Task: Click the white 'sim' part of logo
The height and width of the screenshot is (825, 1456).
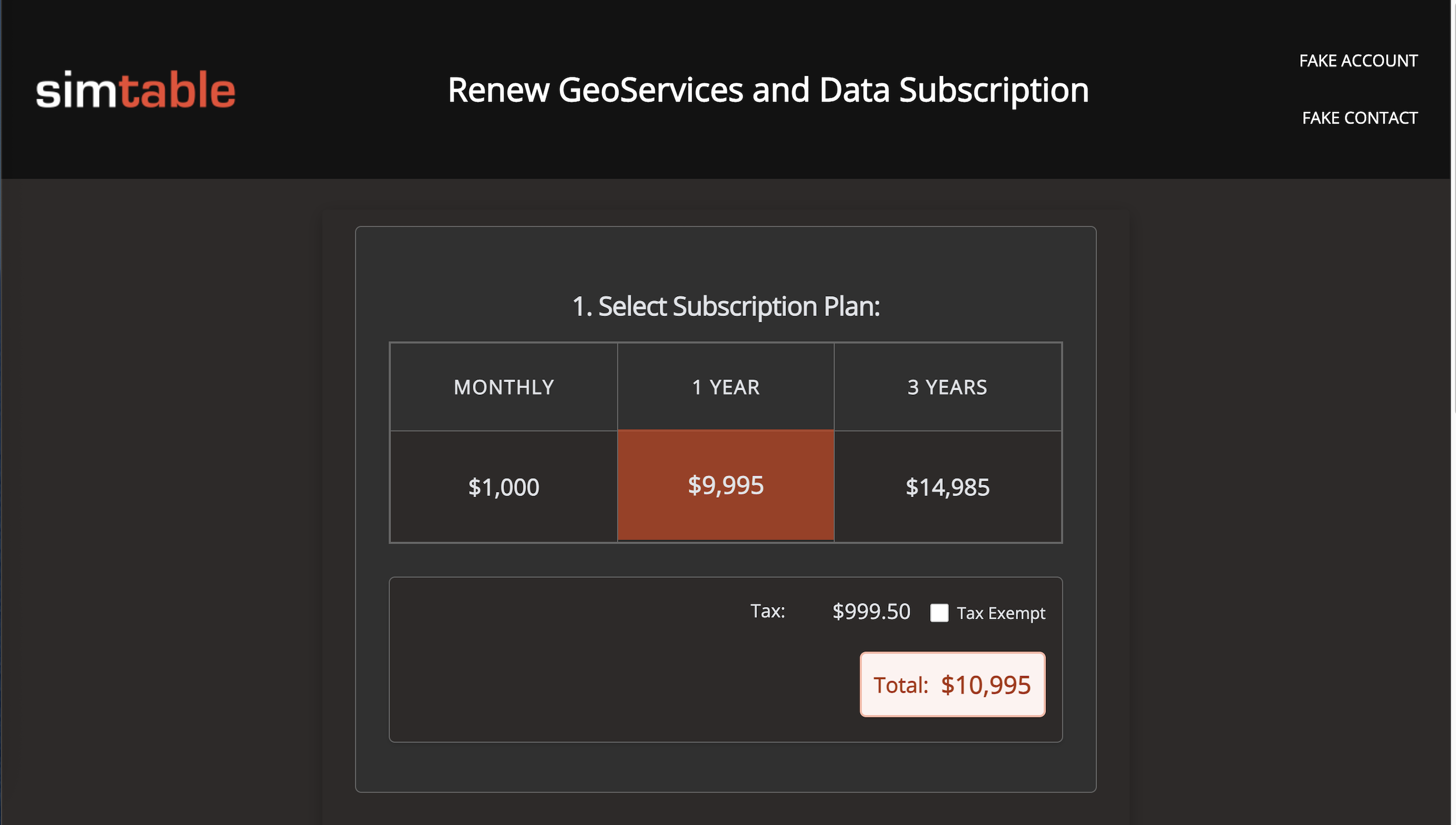Action: (76, 90)
